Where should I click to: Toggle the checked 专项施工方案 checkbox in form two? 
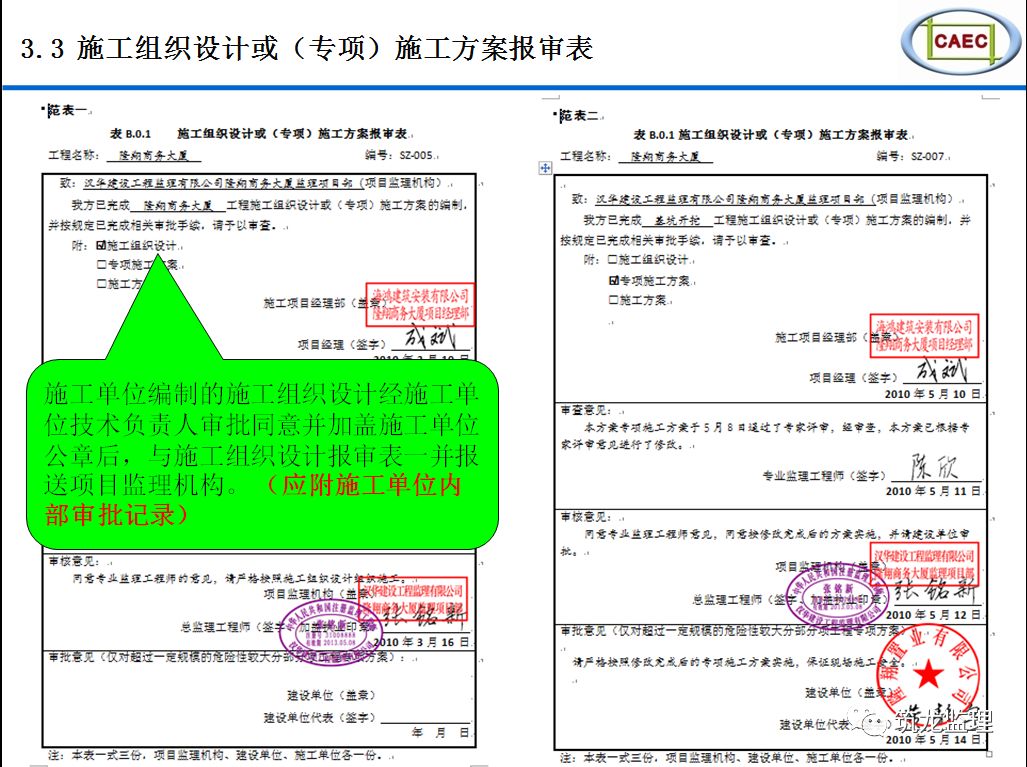pyautogui.click(x=613, y=280)
